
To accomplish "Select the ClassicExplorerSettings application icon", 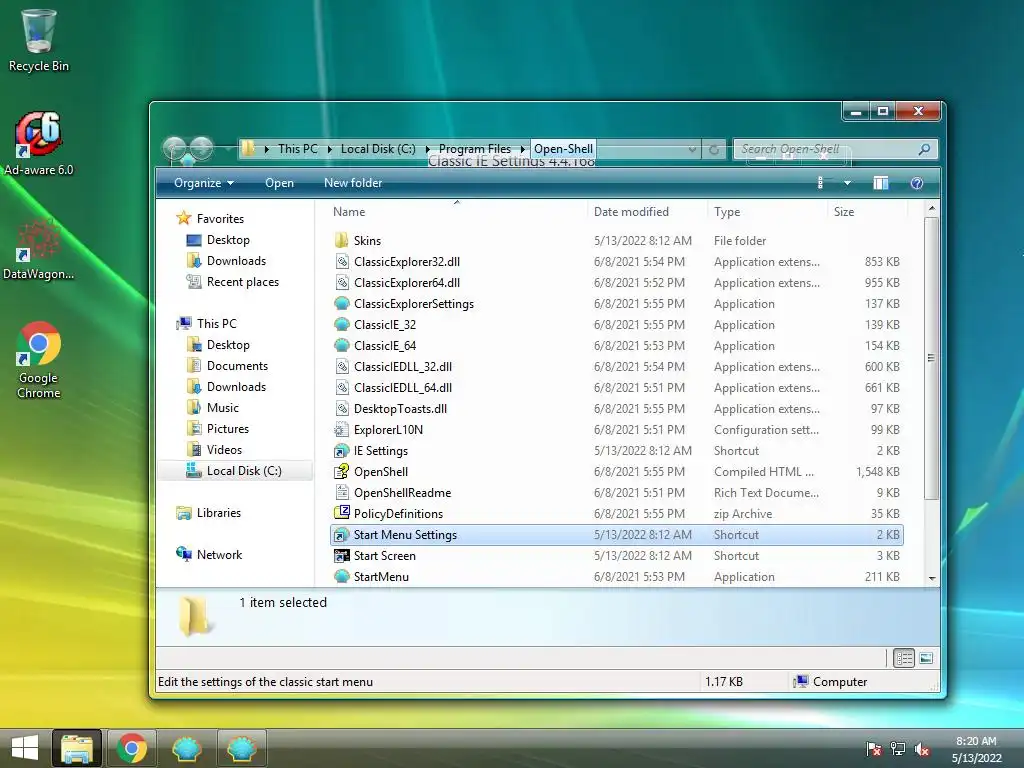I will pyautogui.click(x=342, y=304).
